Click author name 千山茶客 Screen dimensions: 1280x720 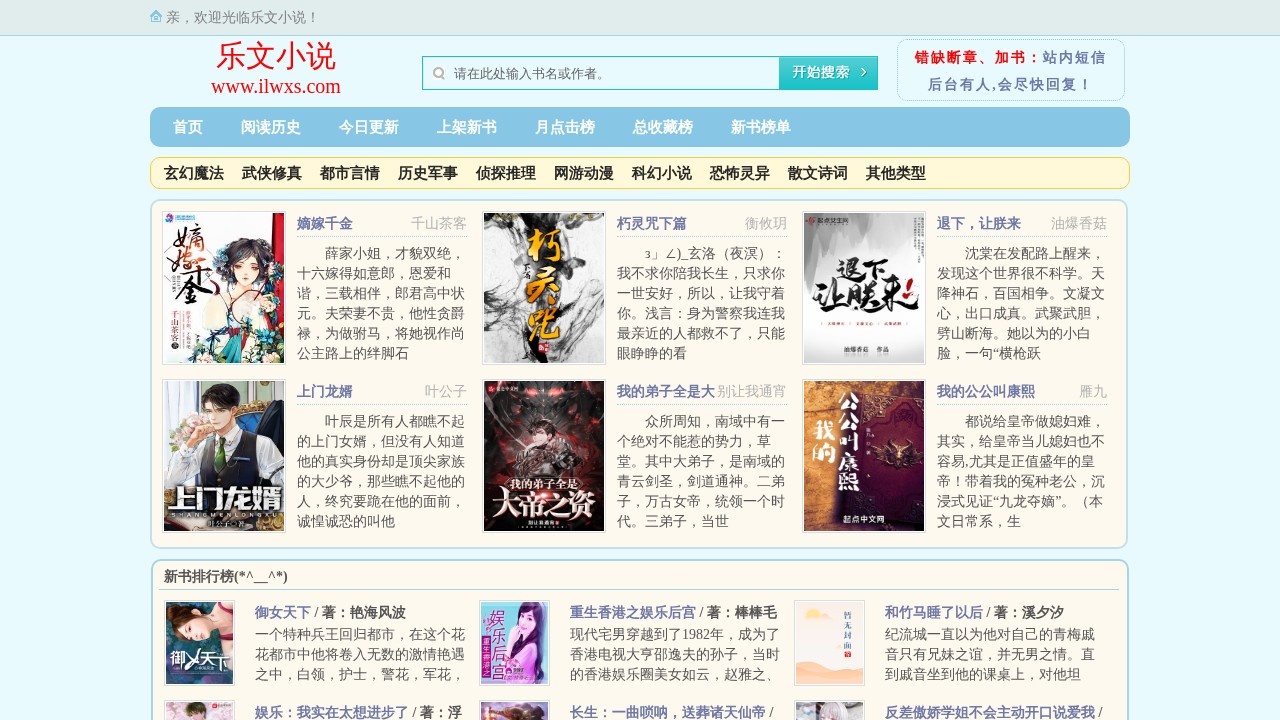pyautogui.click(x=439, y=223)
